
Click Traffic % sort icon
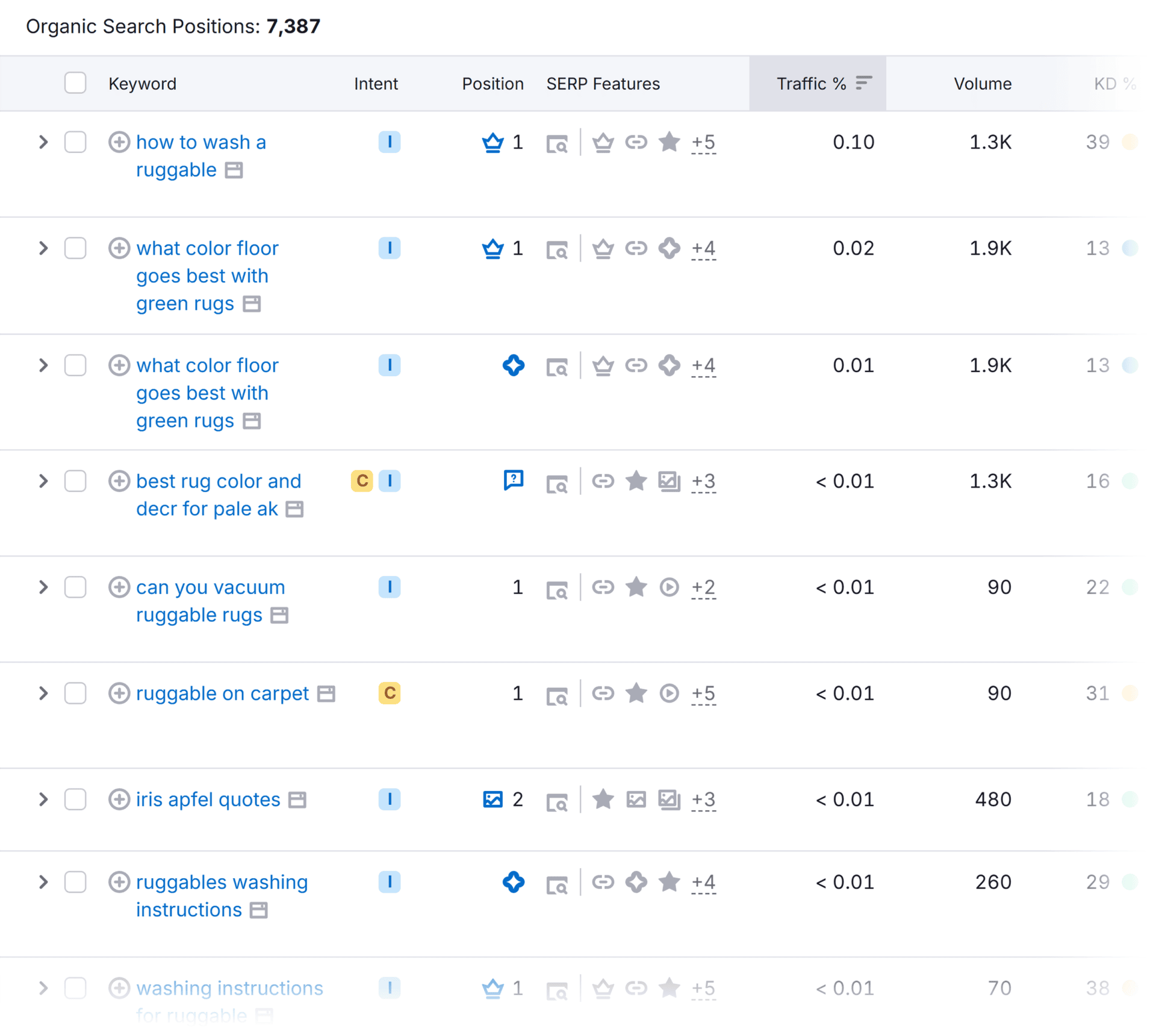coord(864,83)
